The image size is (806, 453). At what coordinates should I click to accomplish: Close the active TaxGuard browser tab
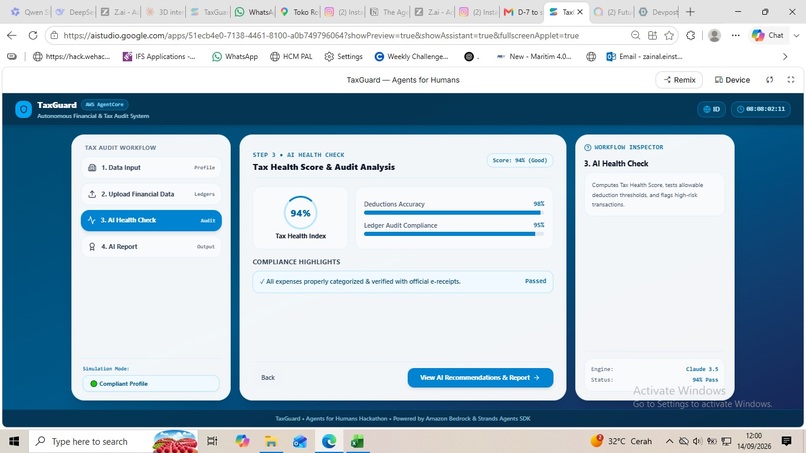coord(580,12)
